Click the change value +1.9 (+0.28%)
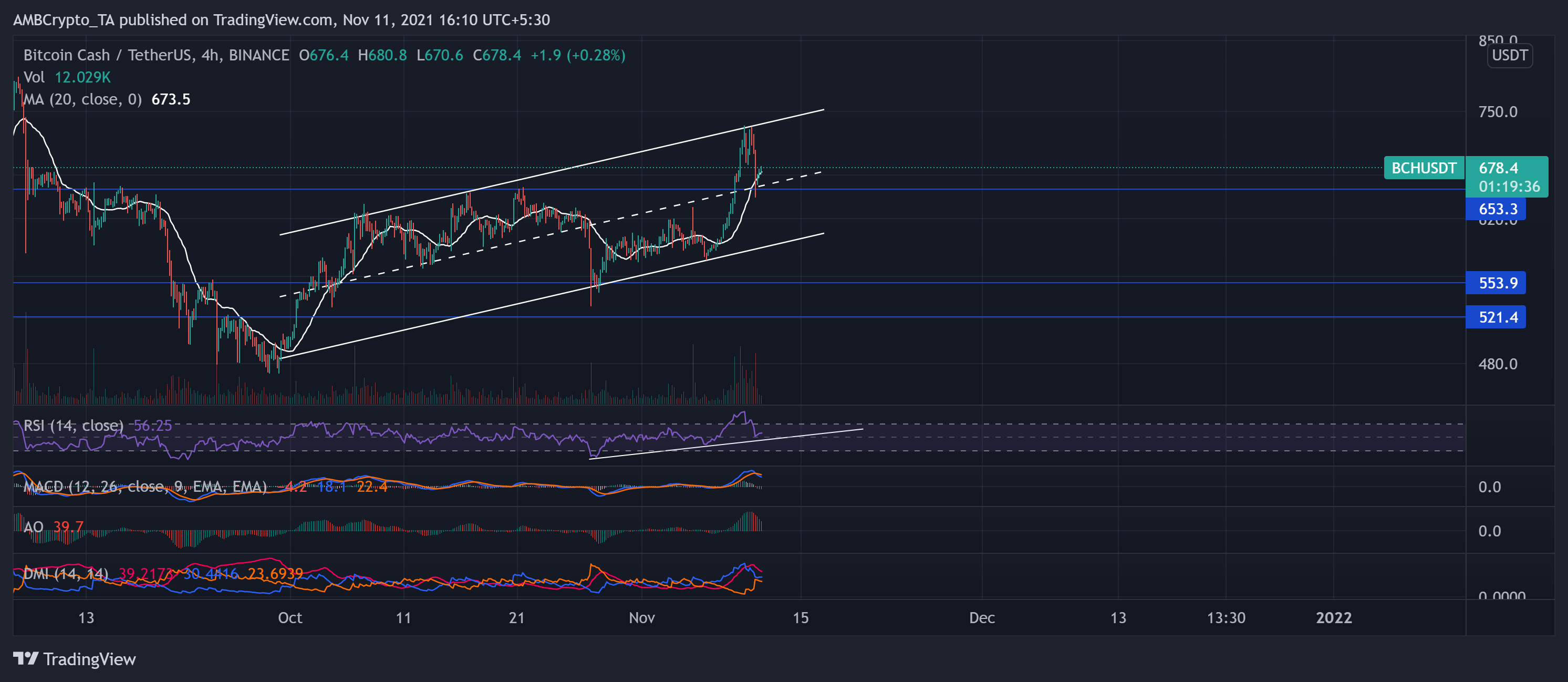 click(578, 55)
